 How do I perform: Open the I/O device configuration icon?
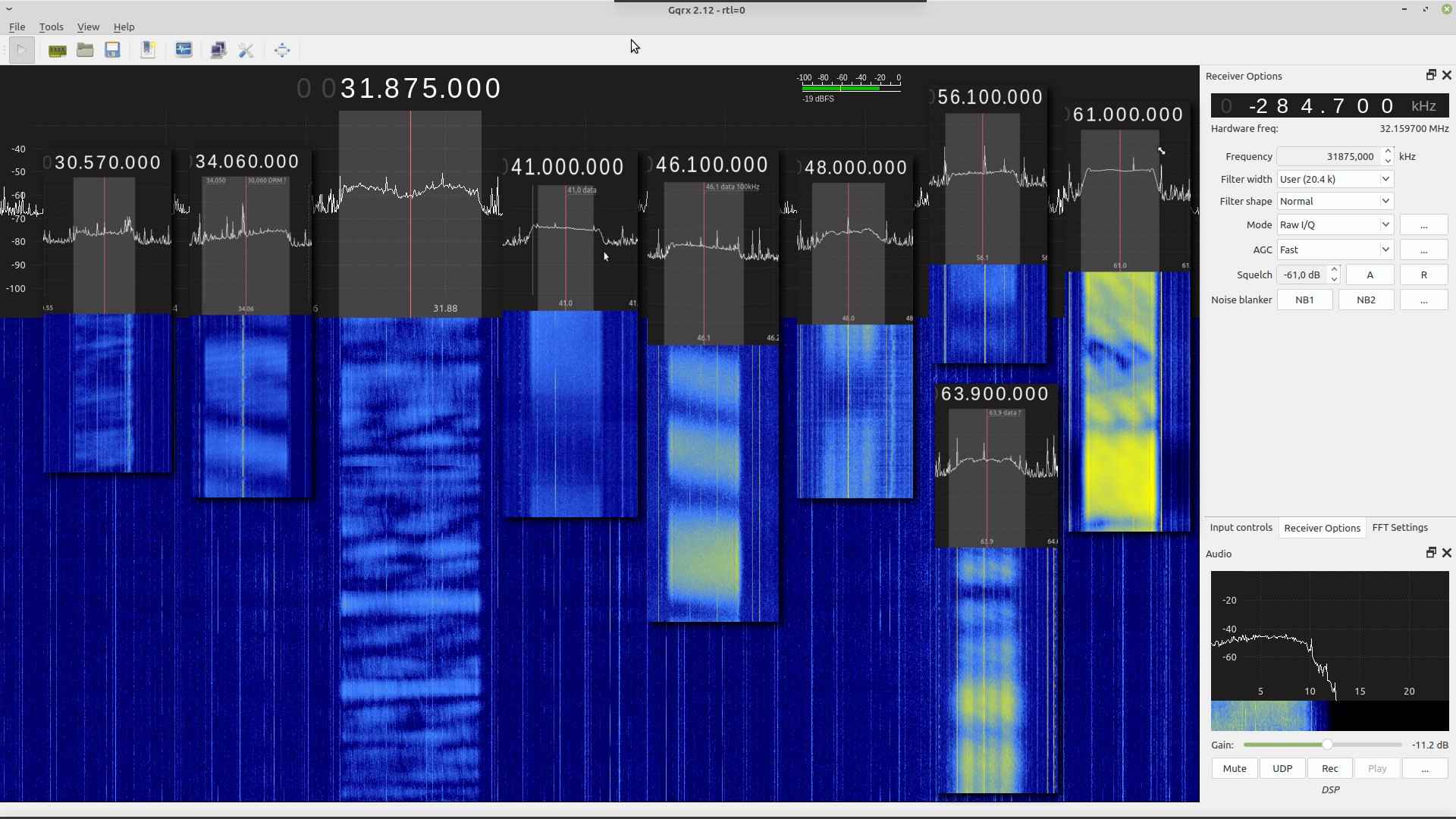tap(57, 51)
